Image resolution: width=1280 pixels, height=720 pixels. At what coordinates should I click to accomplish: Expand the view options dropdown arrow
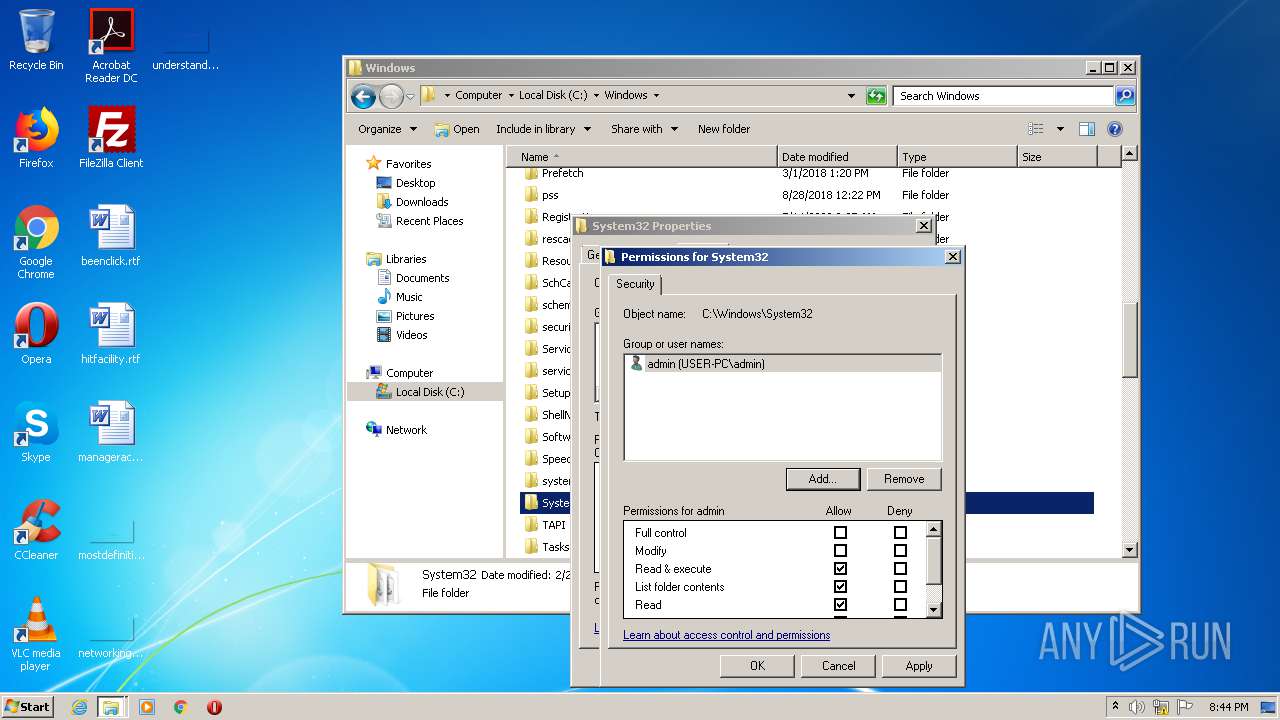1060,129
